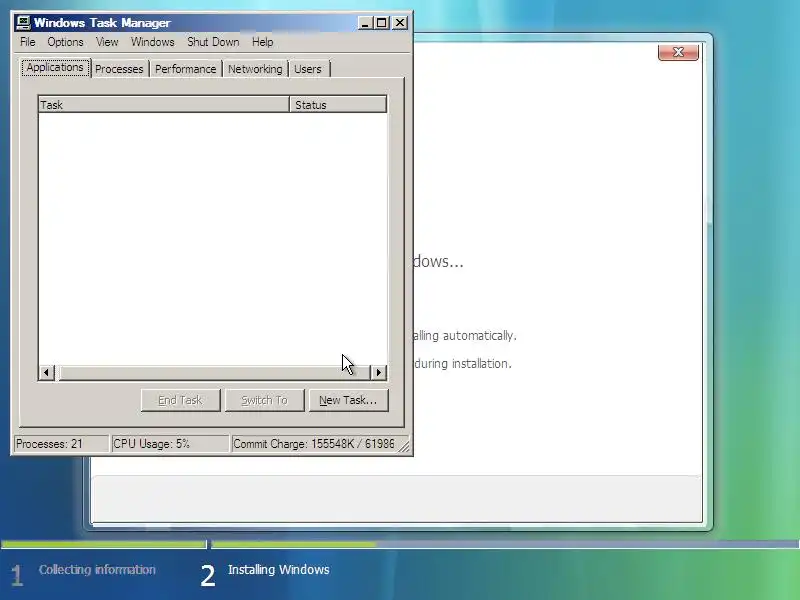800x600 pixels.
Task: Maximize the Windows Task Manager window
Action: 381,23
